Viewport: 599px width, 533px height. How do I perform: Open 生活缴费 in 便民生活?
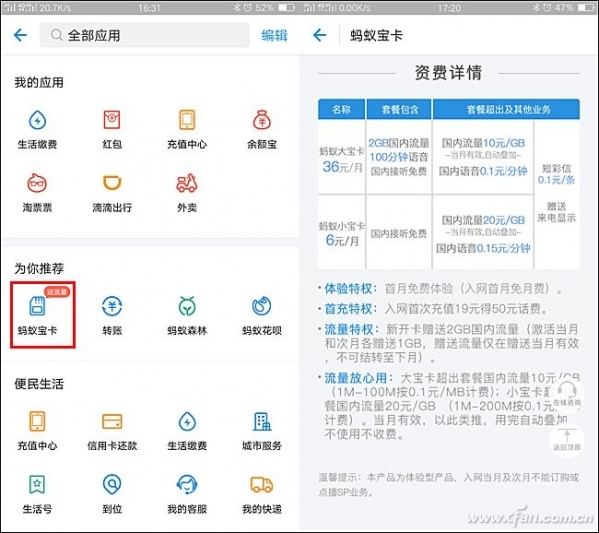click(x=187, y=430)
